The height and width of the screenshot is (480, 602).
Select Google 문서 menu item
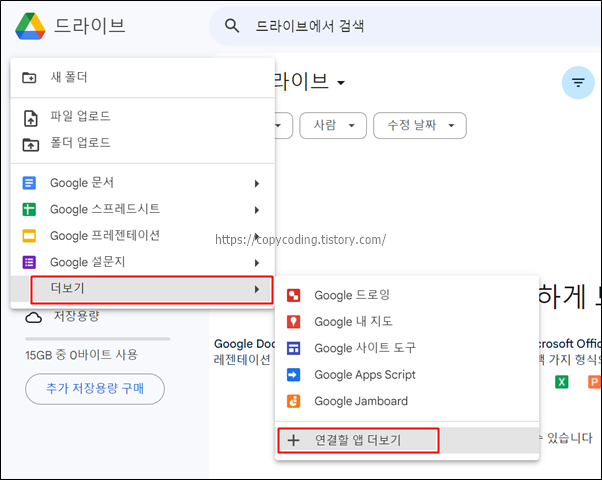click(x=142, y=183)
